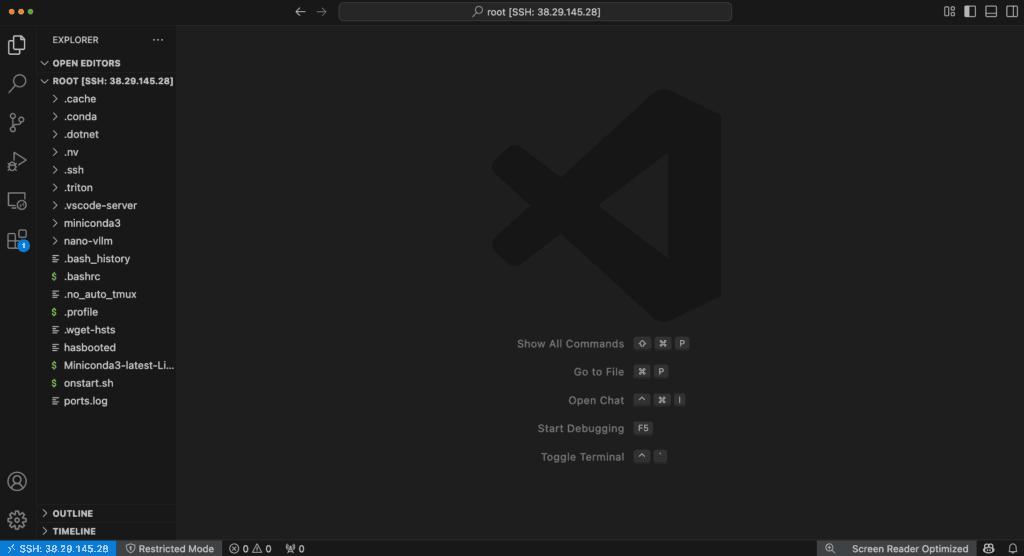Viewport: 1024px width, 556px height.
Task: Click Screen Reader Optimized status item
Action: [x=910, y=549]
